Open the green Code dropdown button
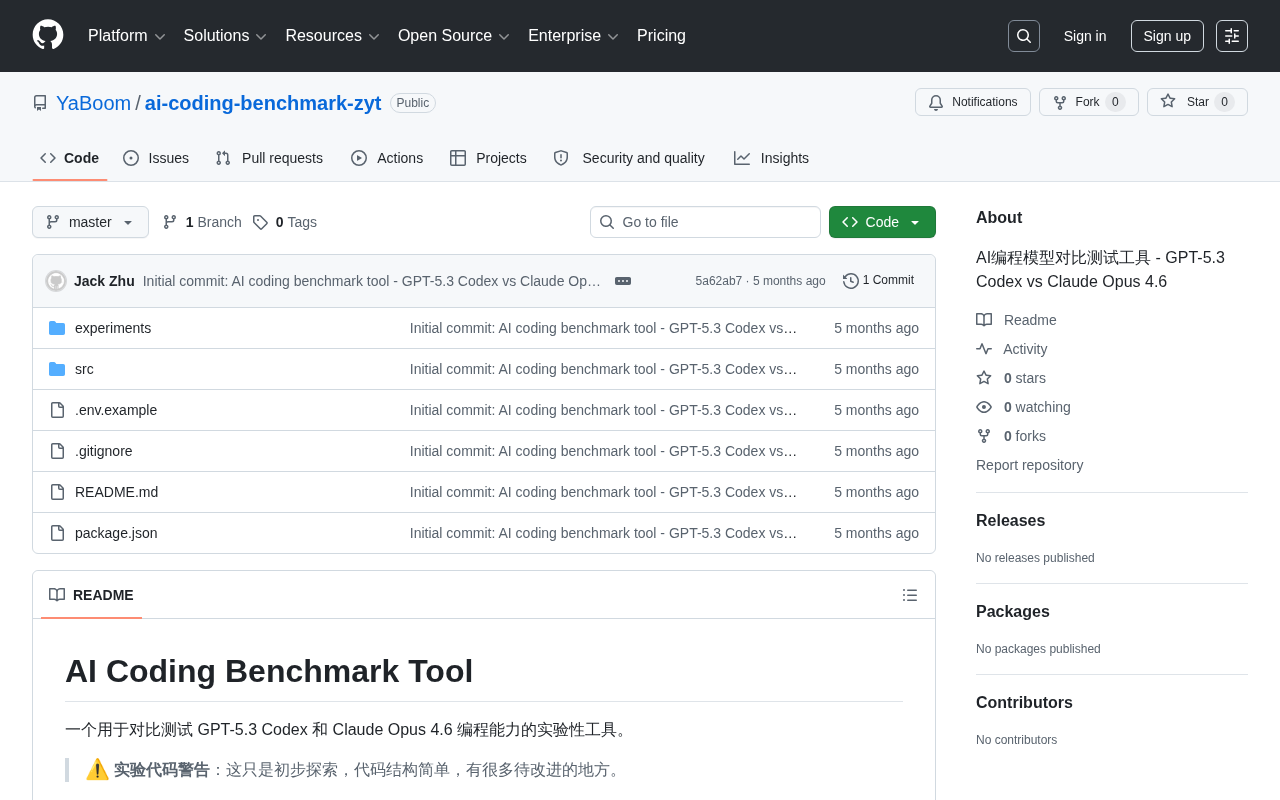 tap(882, 222)
